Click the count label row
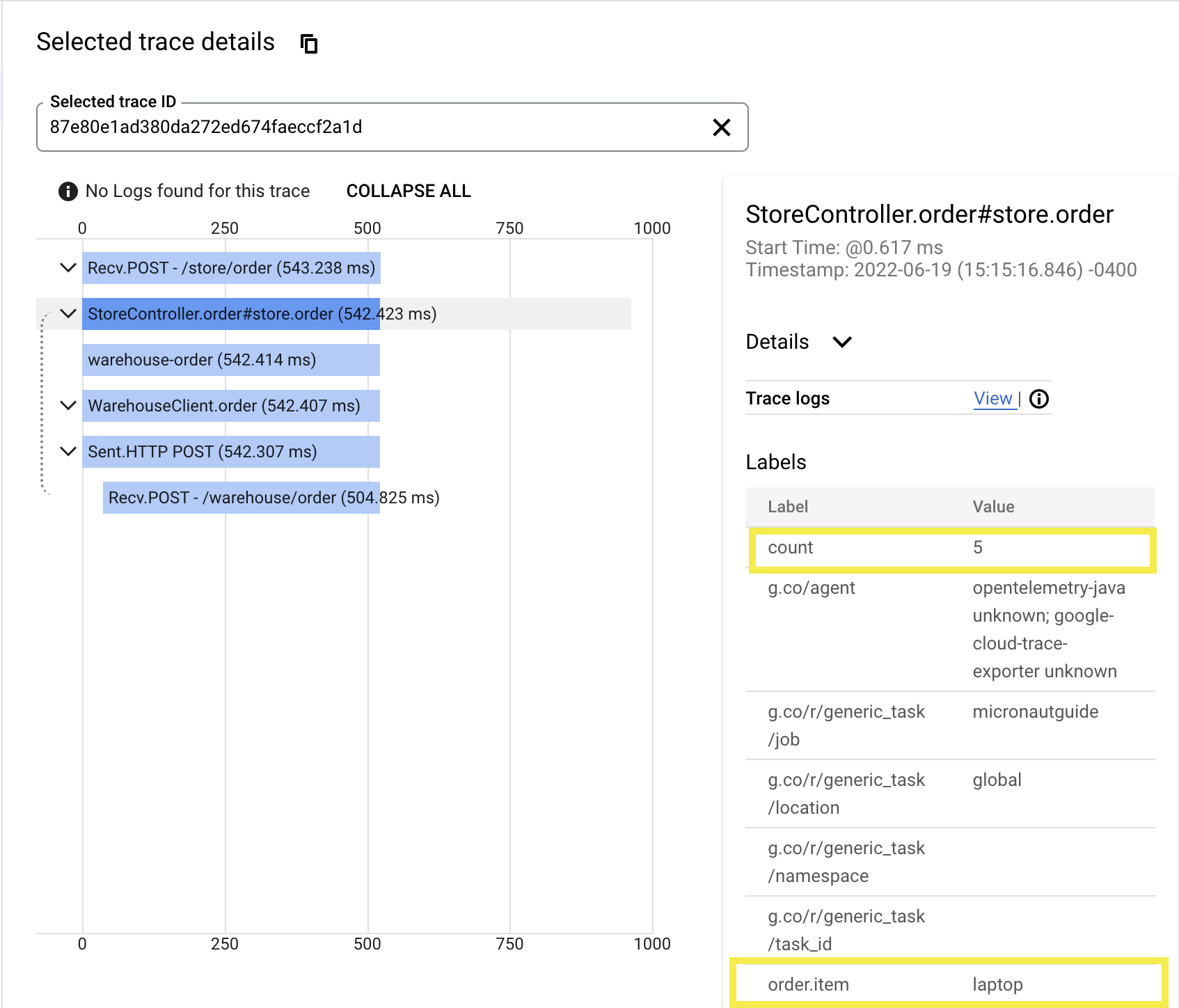 coord(952,549)
